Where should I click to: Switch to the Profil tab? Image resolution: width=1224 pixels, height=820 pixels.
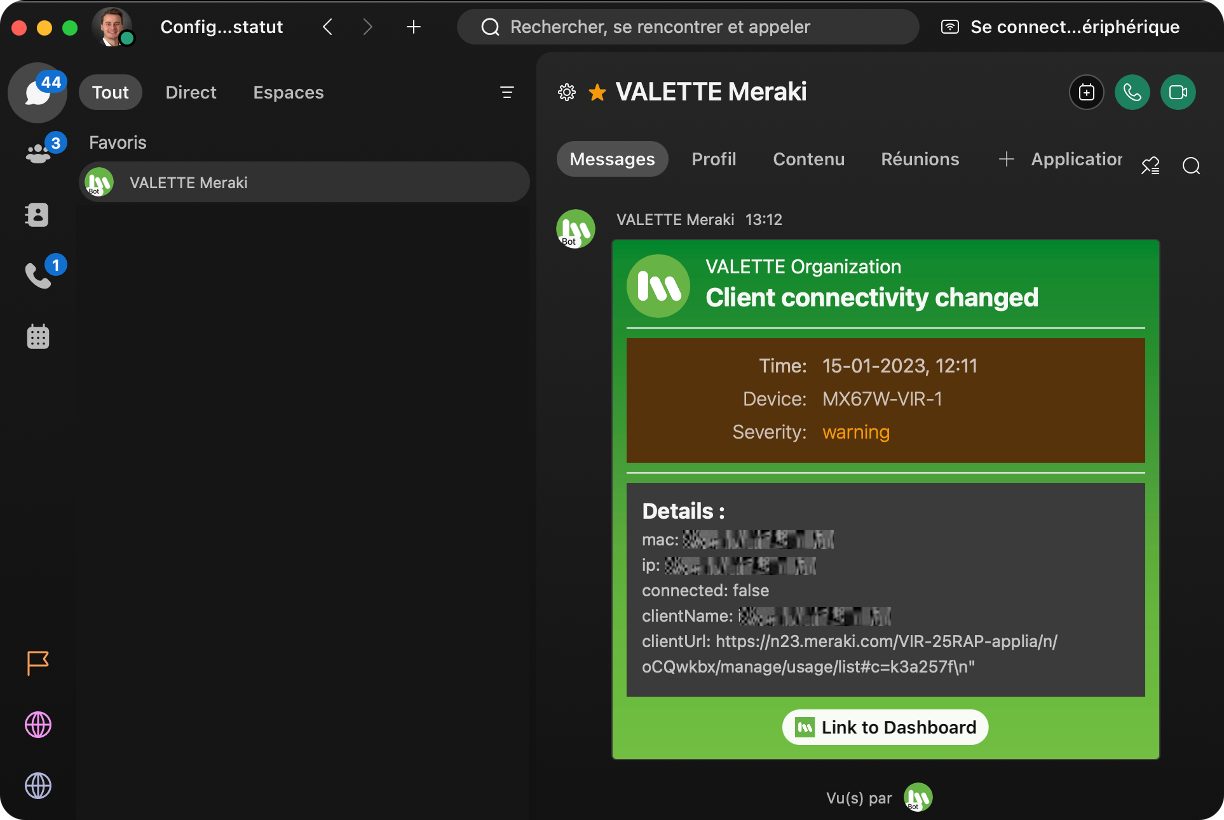coord(713,158)
